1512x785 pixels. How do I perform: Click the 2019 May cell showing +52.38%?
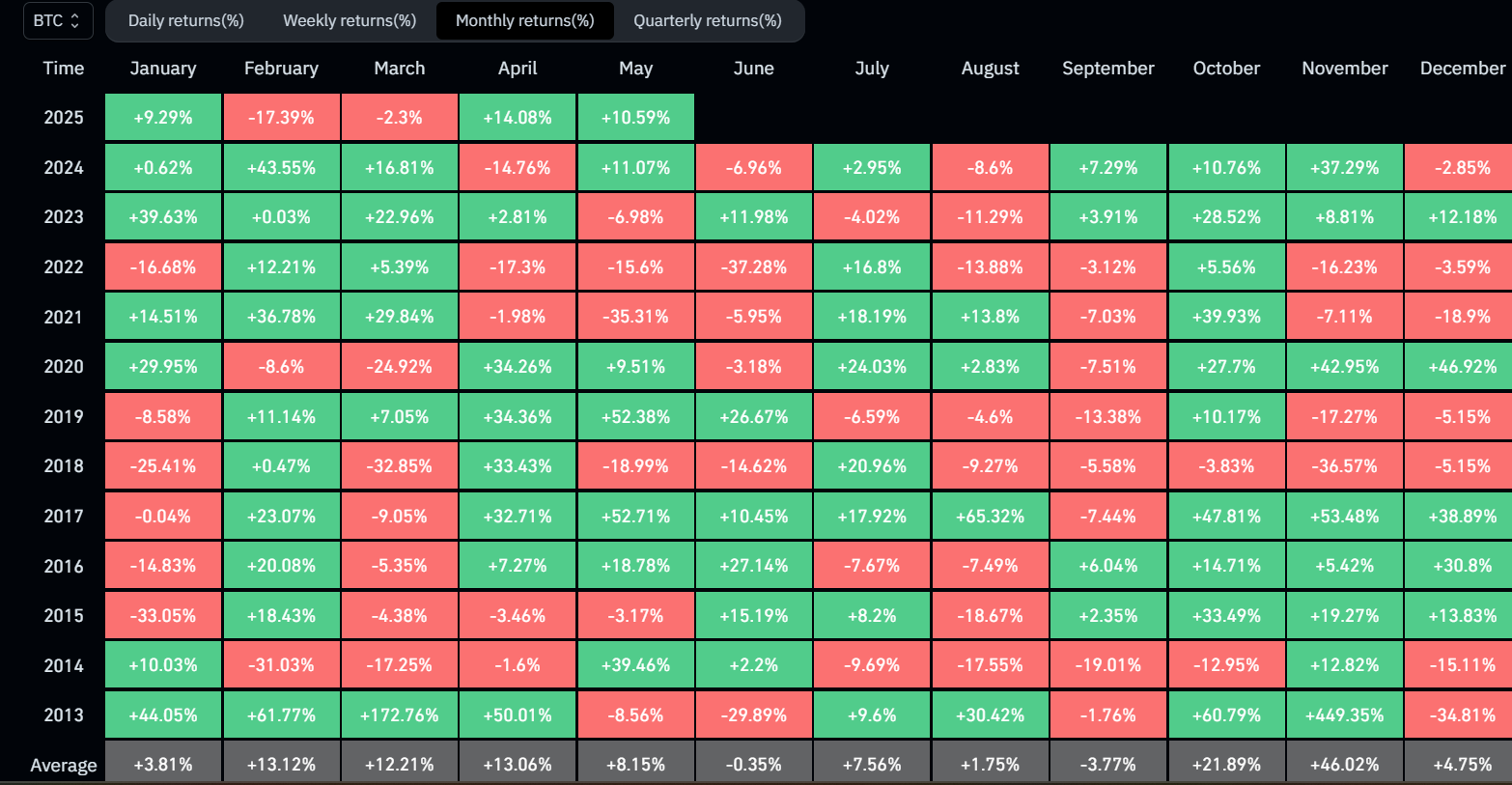pyautogui.click(x=635, y=417)
